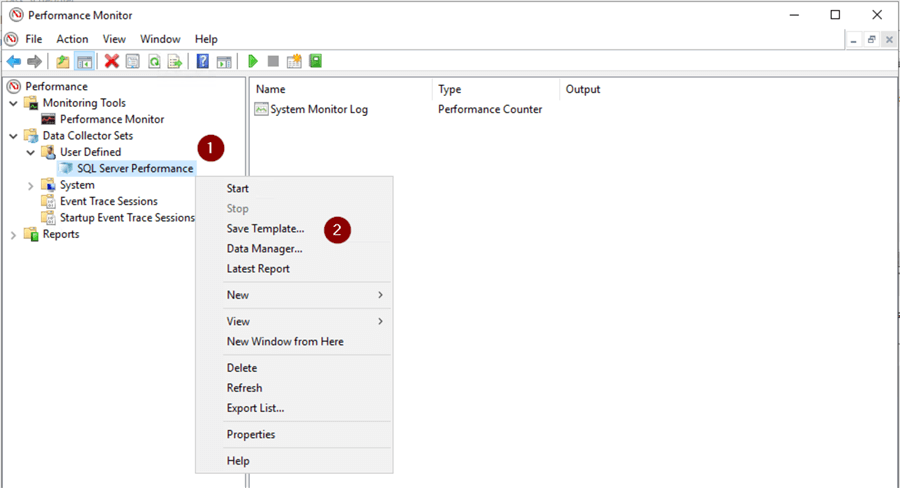This screenshot has height=488, width=900.
Task: Expand the System tree node
Action: pyautogui.click(x=30, y=185)
